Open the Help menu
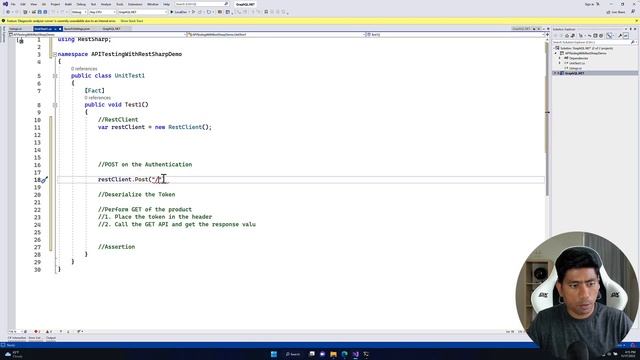 [167, 4]
